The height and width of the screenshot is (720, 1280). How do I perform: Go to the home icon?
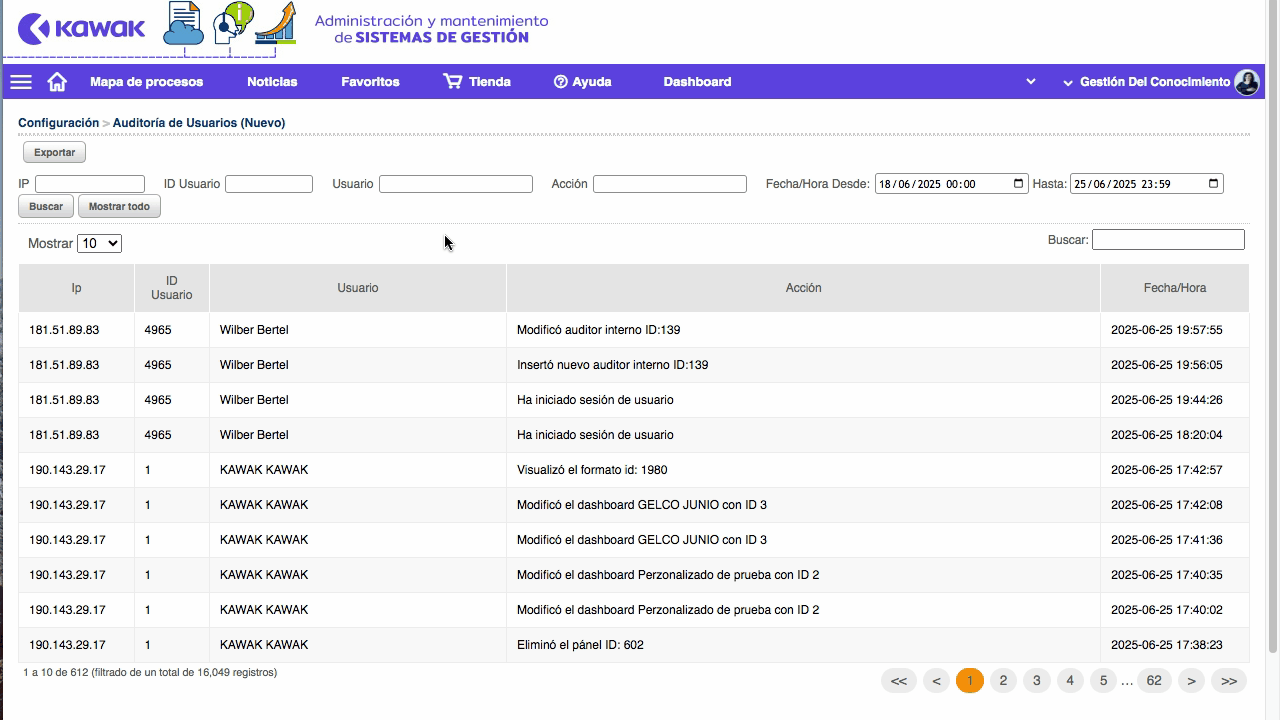point(57,82)
